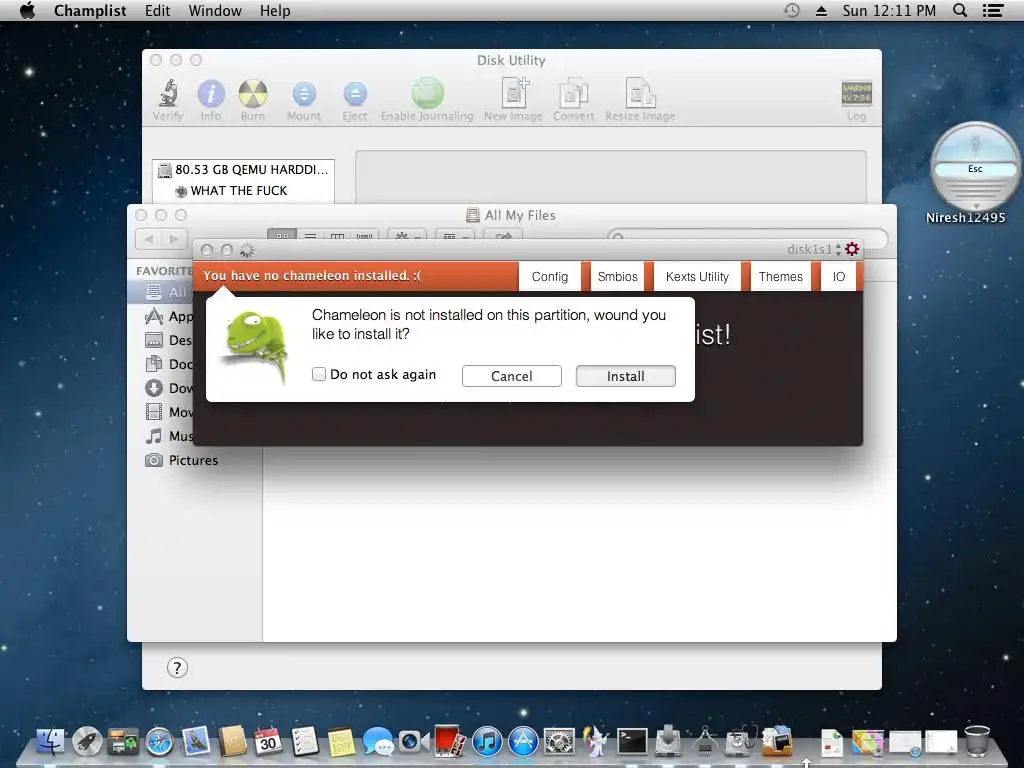Click Enable Journaling in Disk Utility toolbar
The image size is (1024, 768).
click(x=427, y=100)
